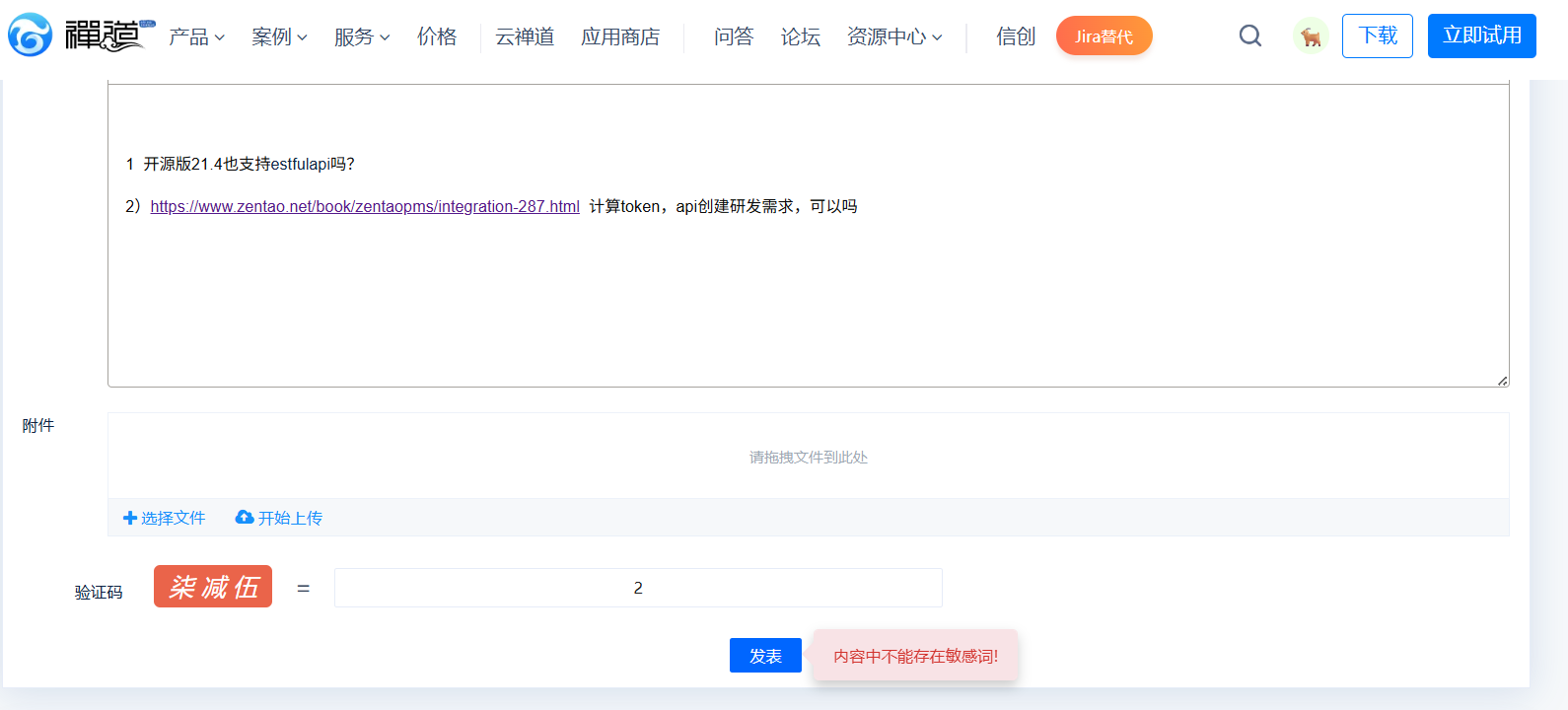Click the 请拖拽文件到此处 drop zone
1568x710 pixels.
pyautogui.click(x=809, y=457)
